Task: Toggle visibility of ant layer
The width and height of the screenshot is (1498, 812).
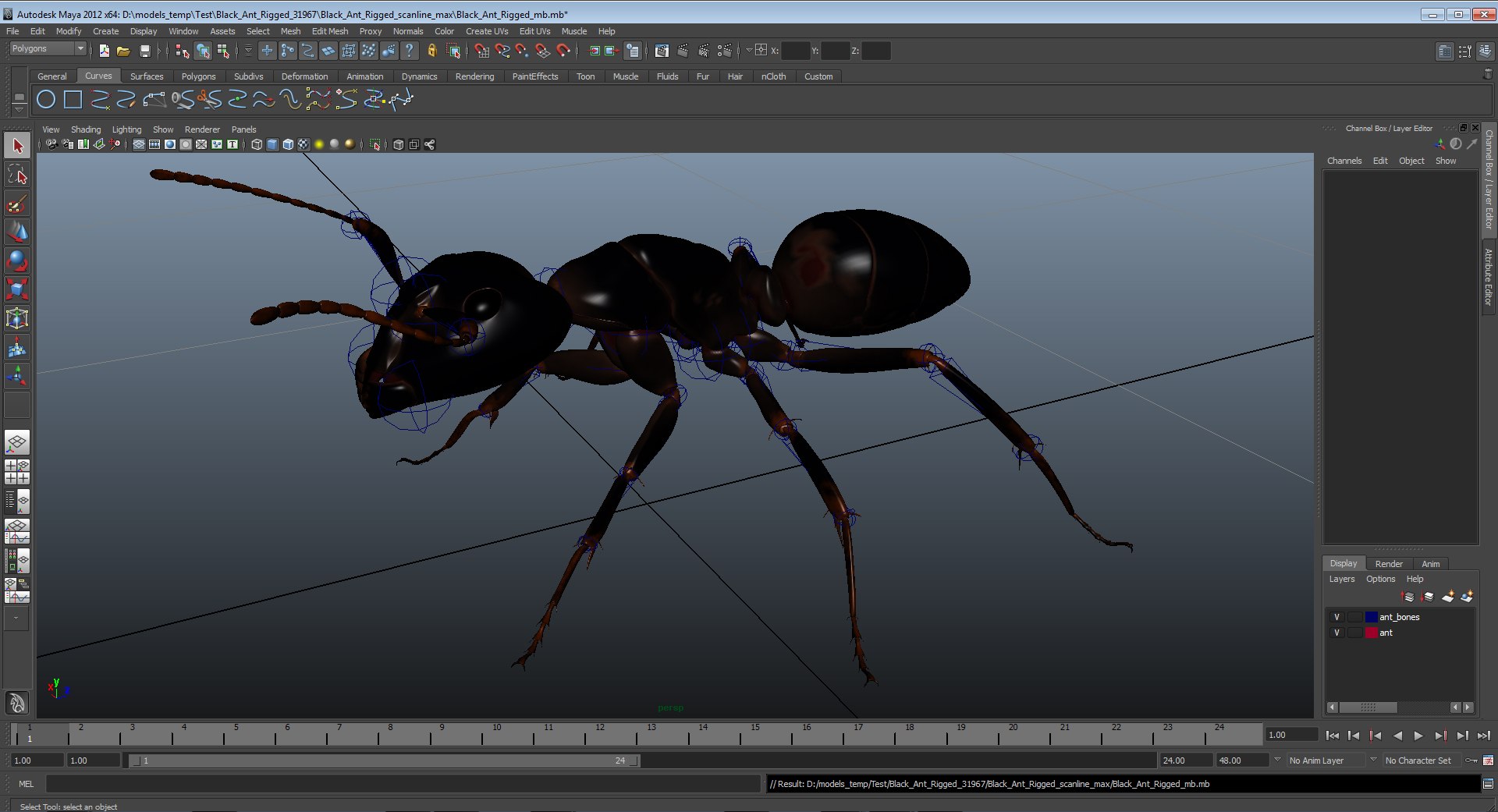Action: pyautogui.click(x=1336, y=633)
